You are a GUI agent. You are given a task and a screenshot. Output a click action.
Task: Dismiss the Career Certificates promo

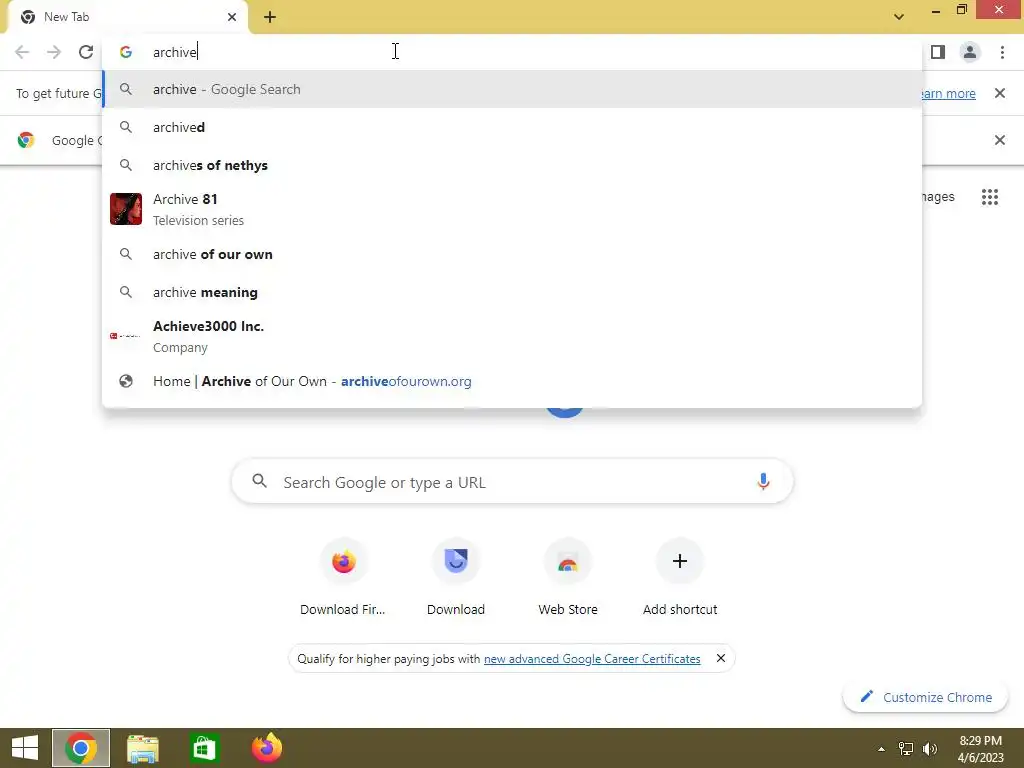[x=720, y=658]
